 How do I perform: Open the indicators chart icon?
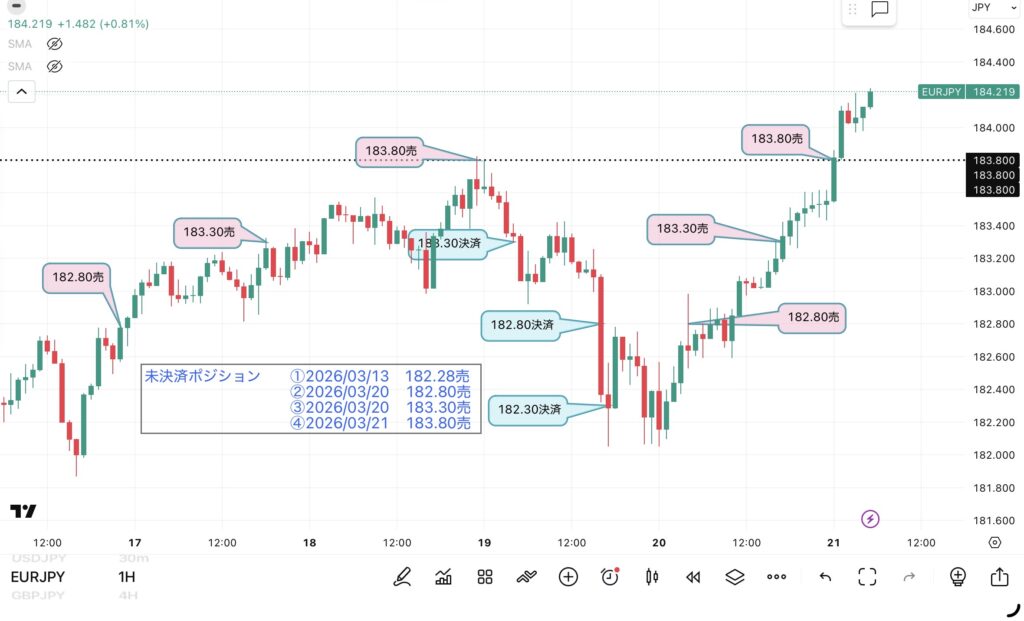[x=444, y=576]
